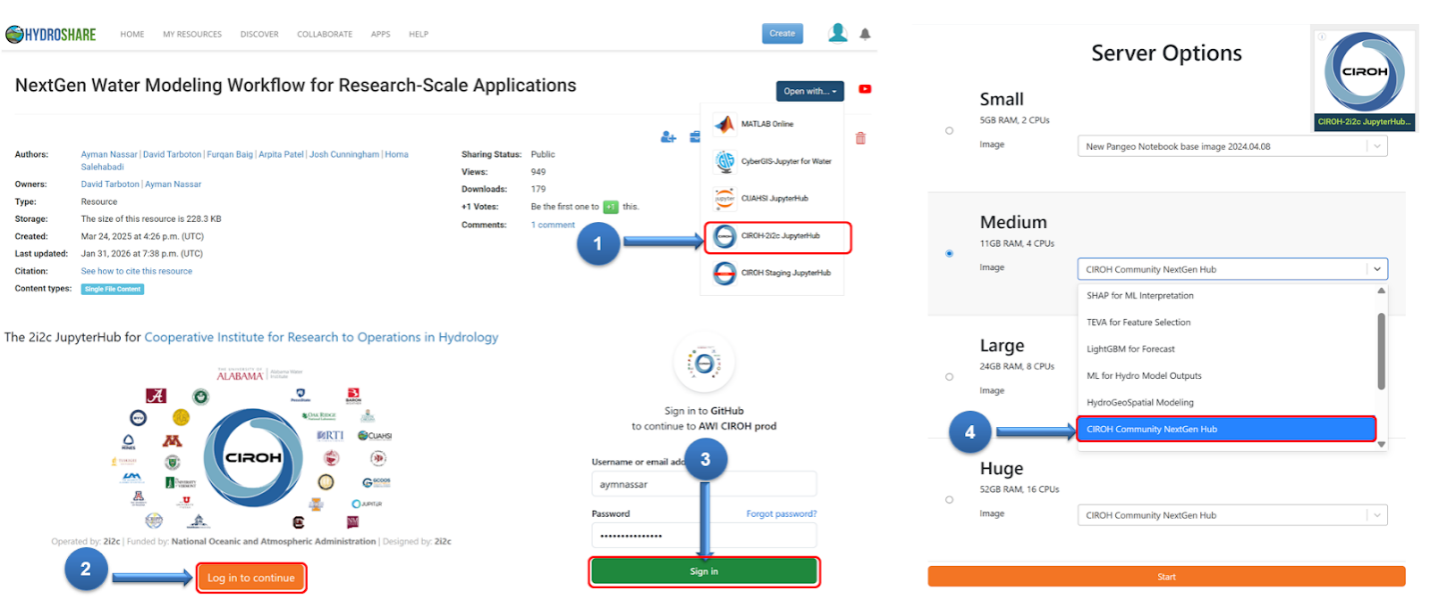The width and height of the screenshot is (1430, 611).
Task: Click the red trash delete icon
Action: (x=861, y=138)
